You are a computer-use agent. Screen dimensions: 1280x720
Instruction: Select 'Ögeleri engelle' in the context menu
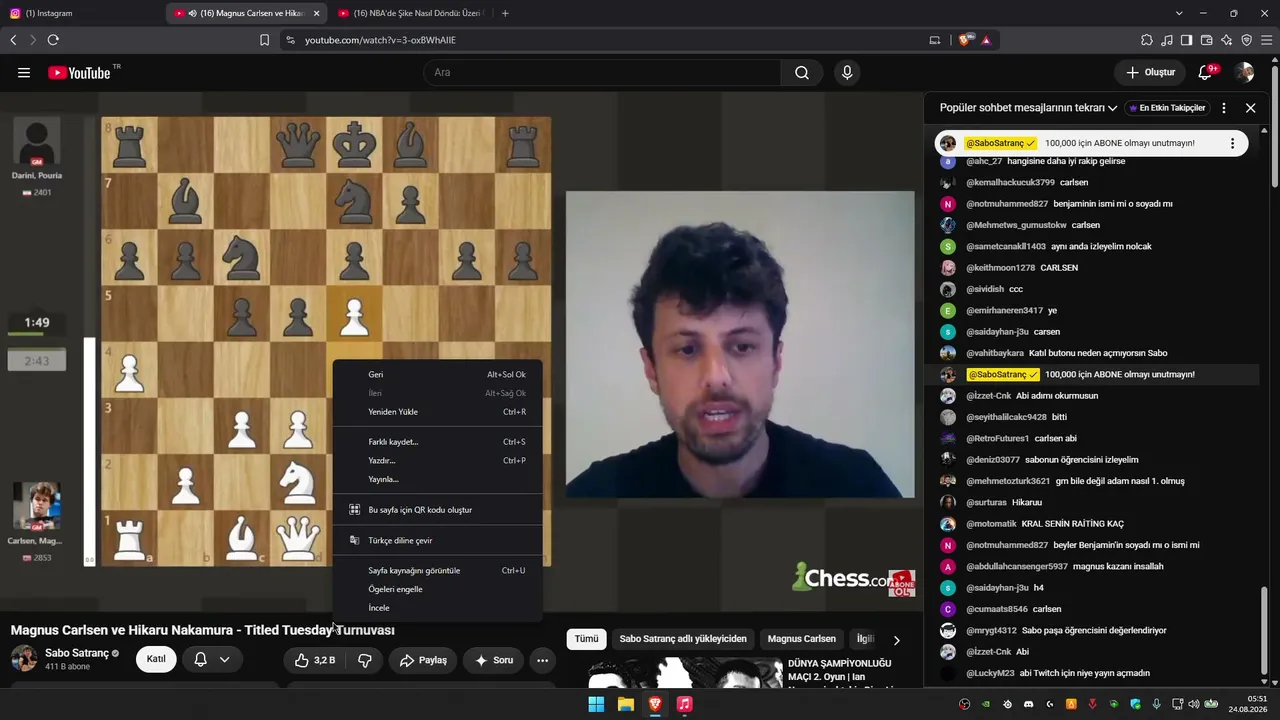(438, 590)
